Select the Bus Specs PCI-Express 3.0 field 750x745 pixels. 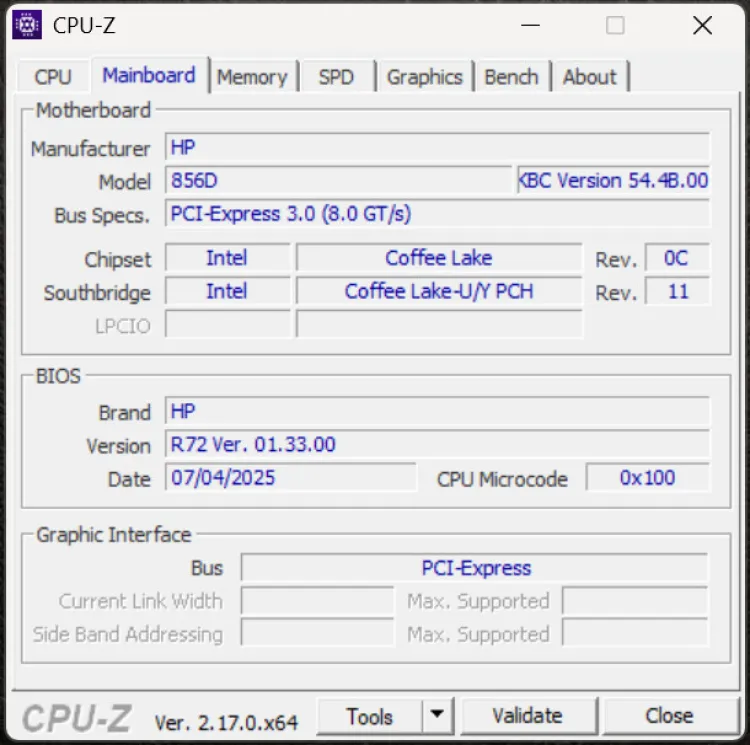click(437, 214)
